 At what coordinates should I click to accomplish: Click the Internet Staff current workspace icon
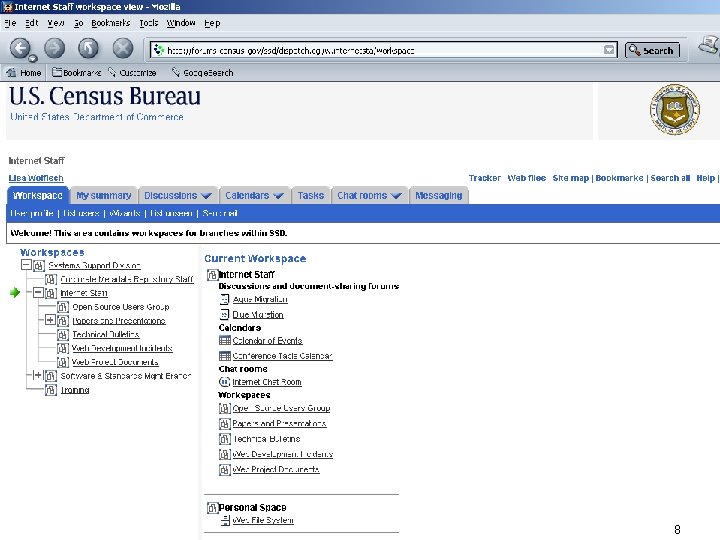[x=212, y=275]
